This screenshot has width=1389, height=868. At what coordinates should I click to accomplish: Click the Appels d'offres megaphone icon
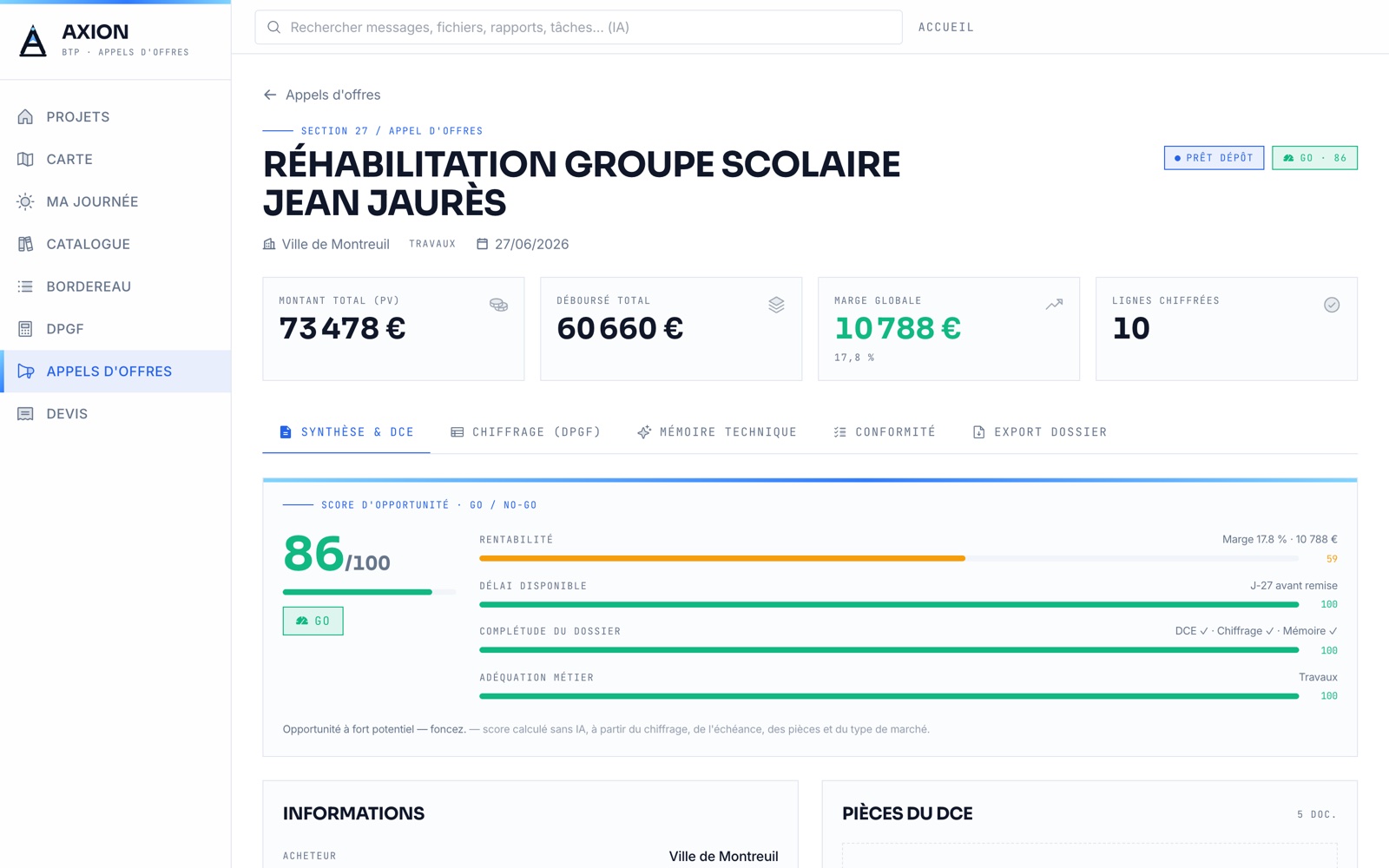(x=25, y=372)
